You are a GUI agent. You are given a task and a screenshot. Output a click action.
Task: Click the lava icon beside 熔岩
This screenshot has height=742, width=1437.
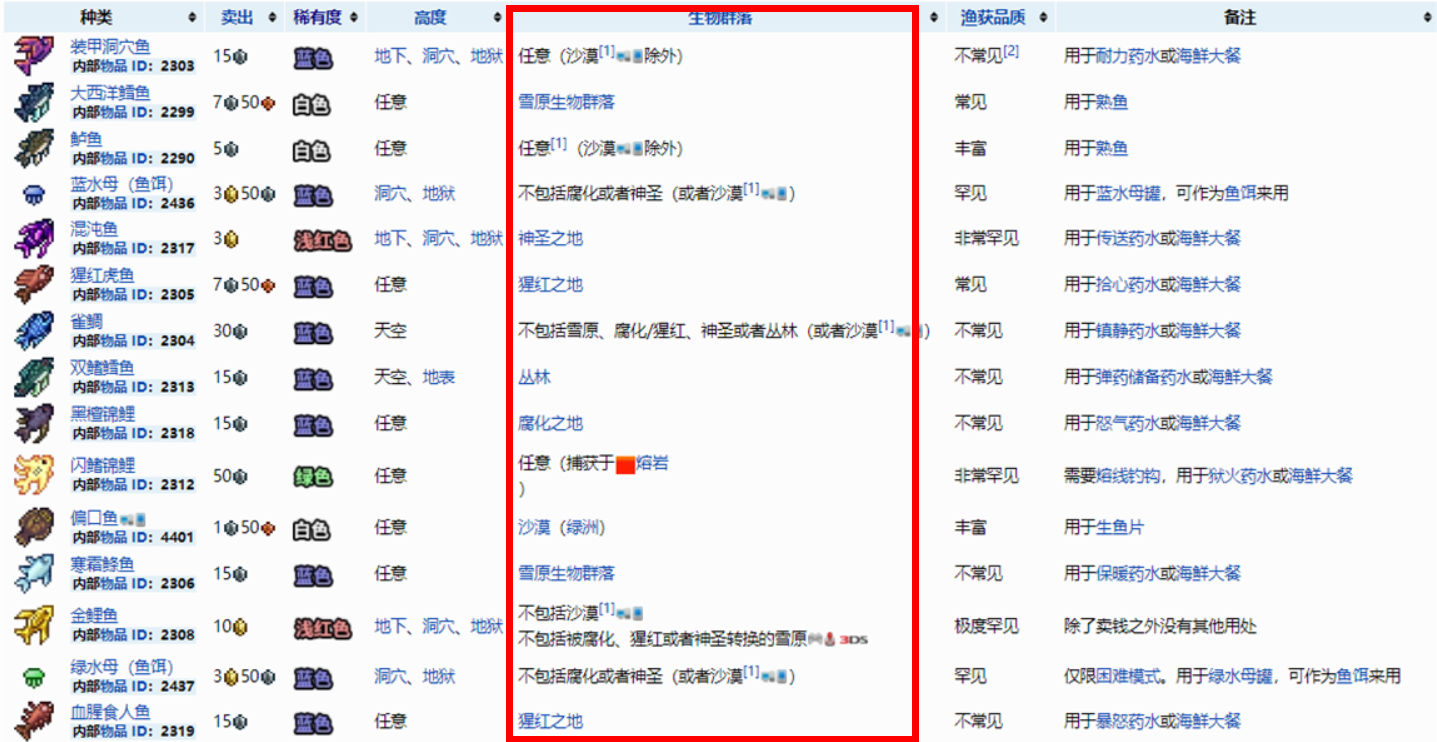coord(626,464)
